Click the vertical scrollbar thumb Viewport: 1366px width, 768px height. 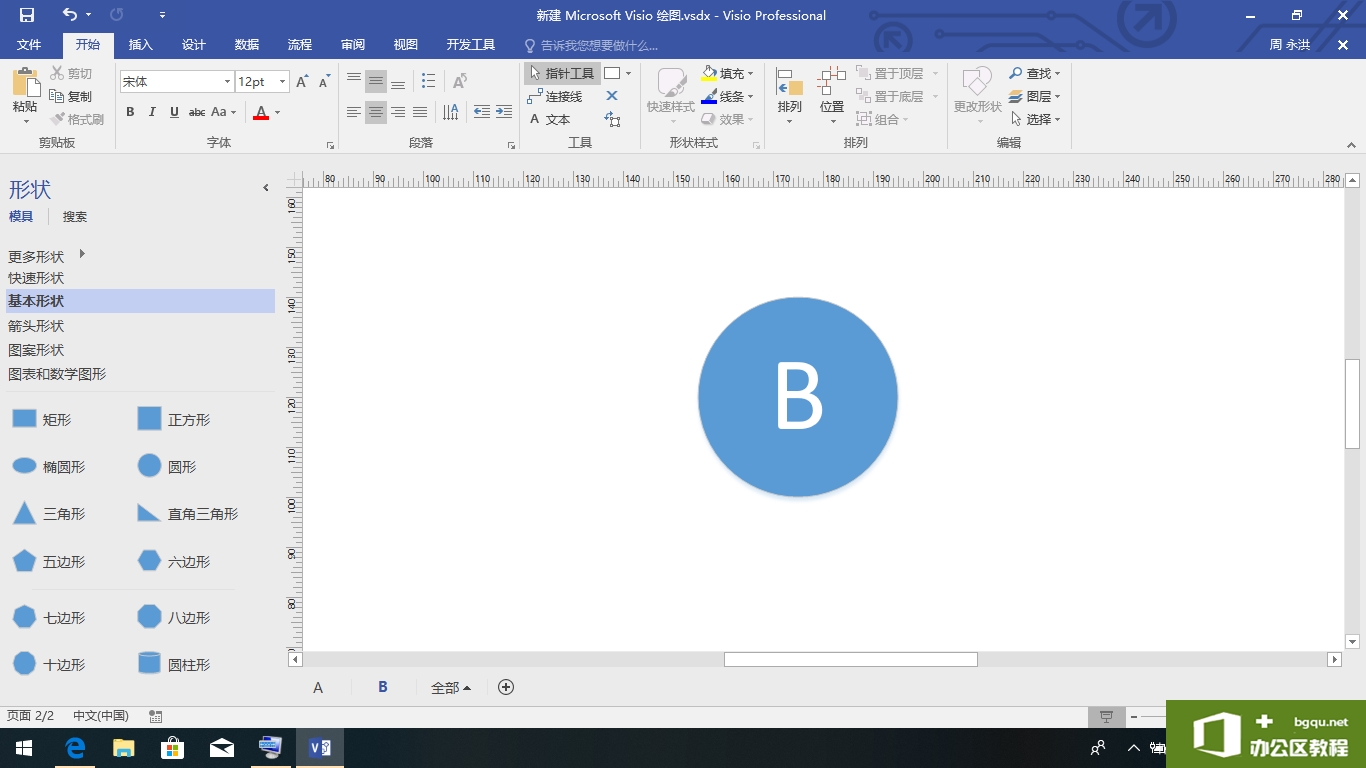click(x=1352, y=404)
